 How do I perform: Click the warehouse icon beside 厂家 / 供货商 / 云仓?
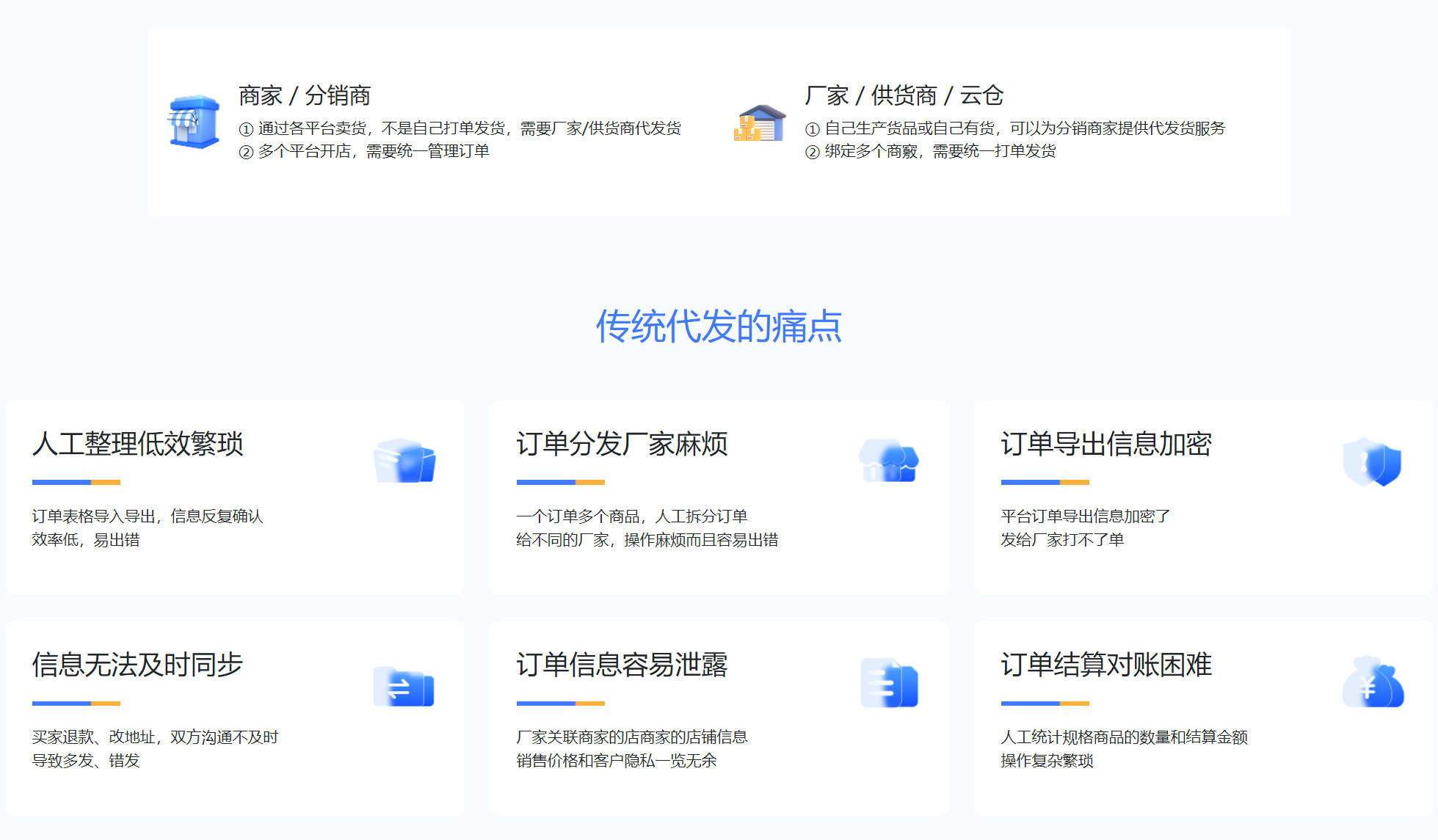(760, 123)
